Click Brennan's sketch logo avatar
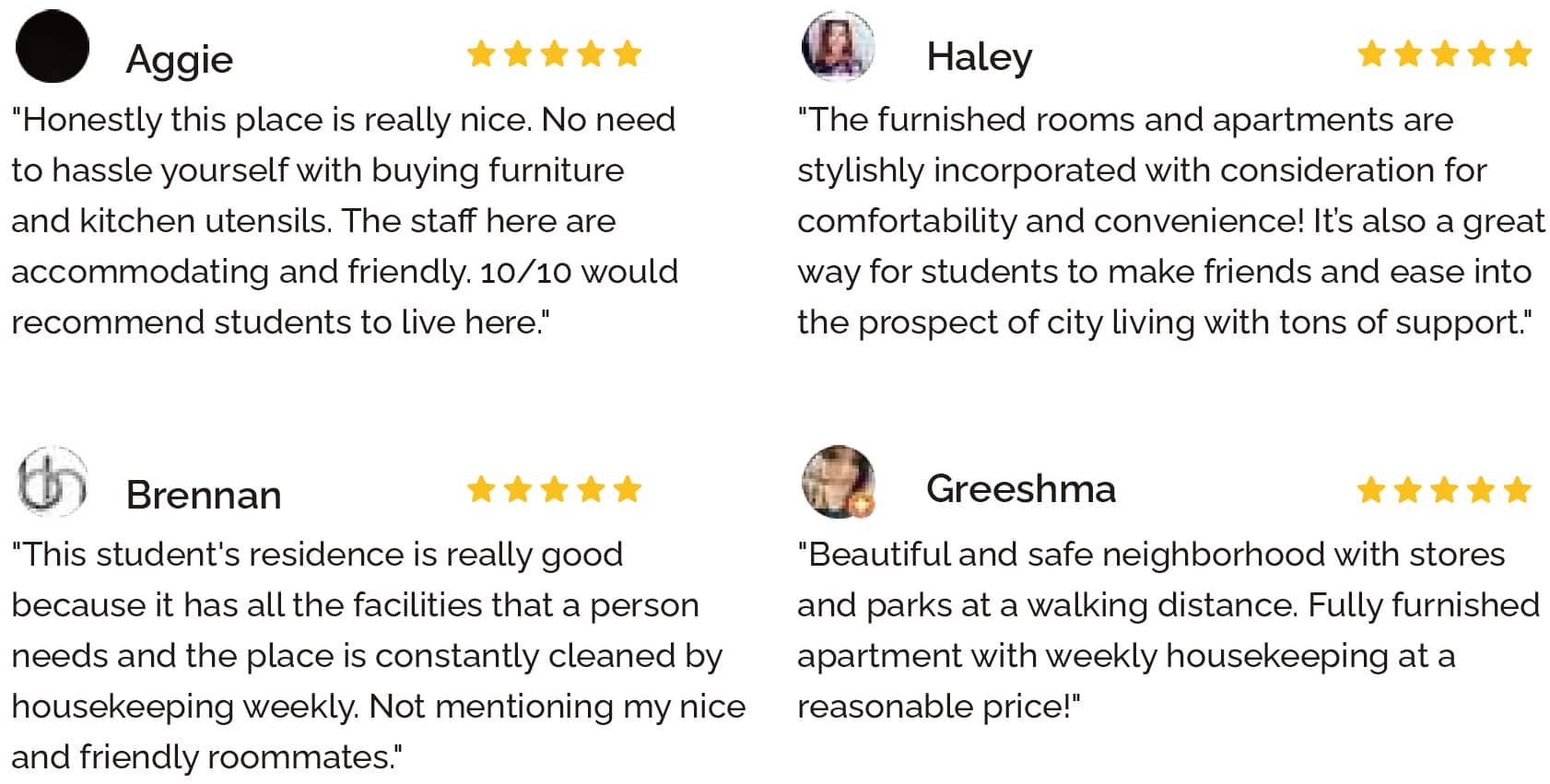1550x784 pixels. point(53,481)
